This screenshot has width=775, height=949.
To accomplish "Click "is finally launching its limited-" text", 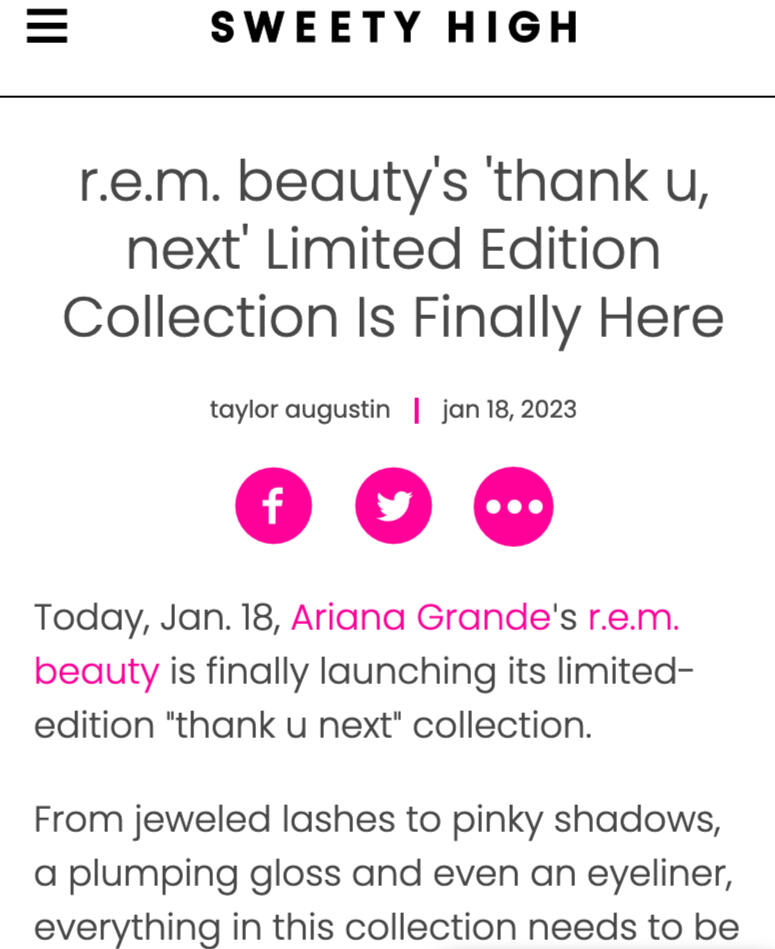I will tap(430, 671).
